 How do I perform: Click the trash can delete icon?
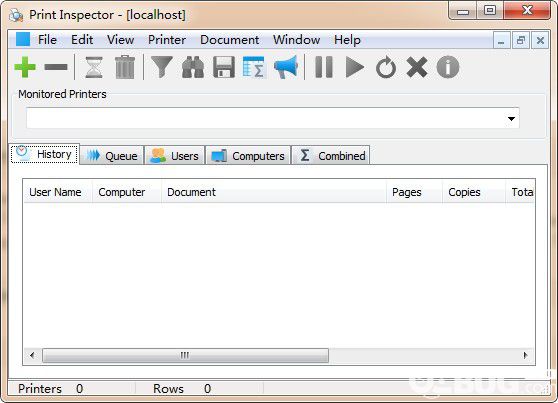[x=125, y=67]
